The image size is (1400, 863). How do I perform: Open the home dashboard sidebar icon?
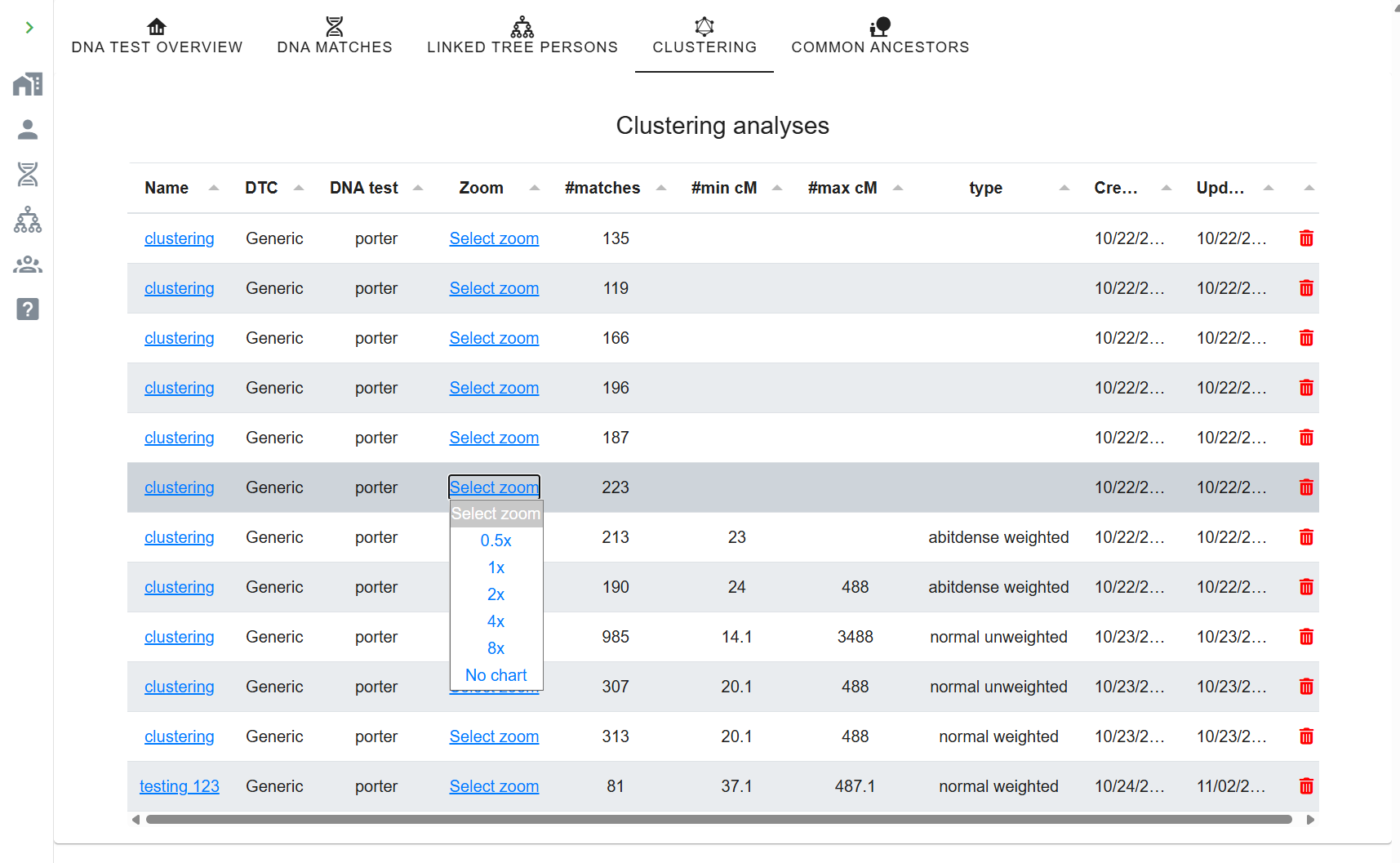click(x=28, y=84)
